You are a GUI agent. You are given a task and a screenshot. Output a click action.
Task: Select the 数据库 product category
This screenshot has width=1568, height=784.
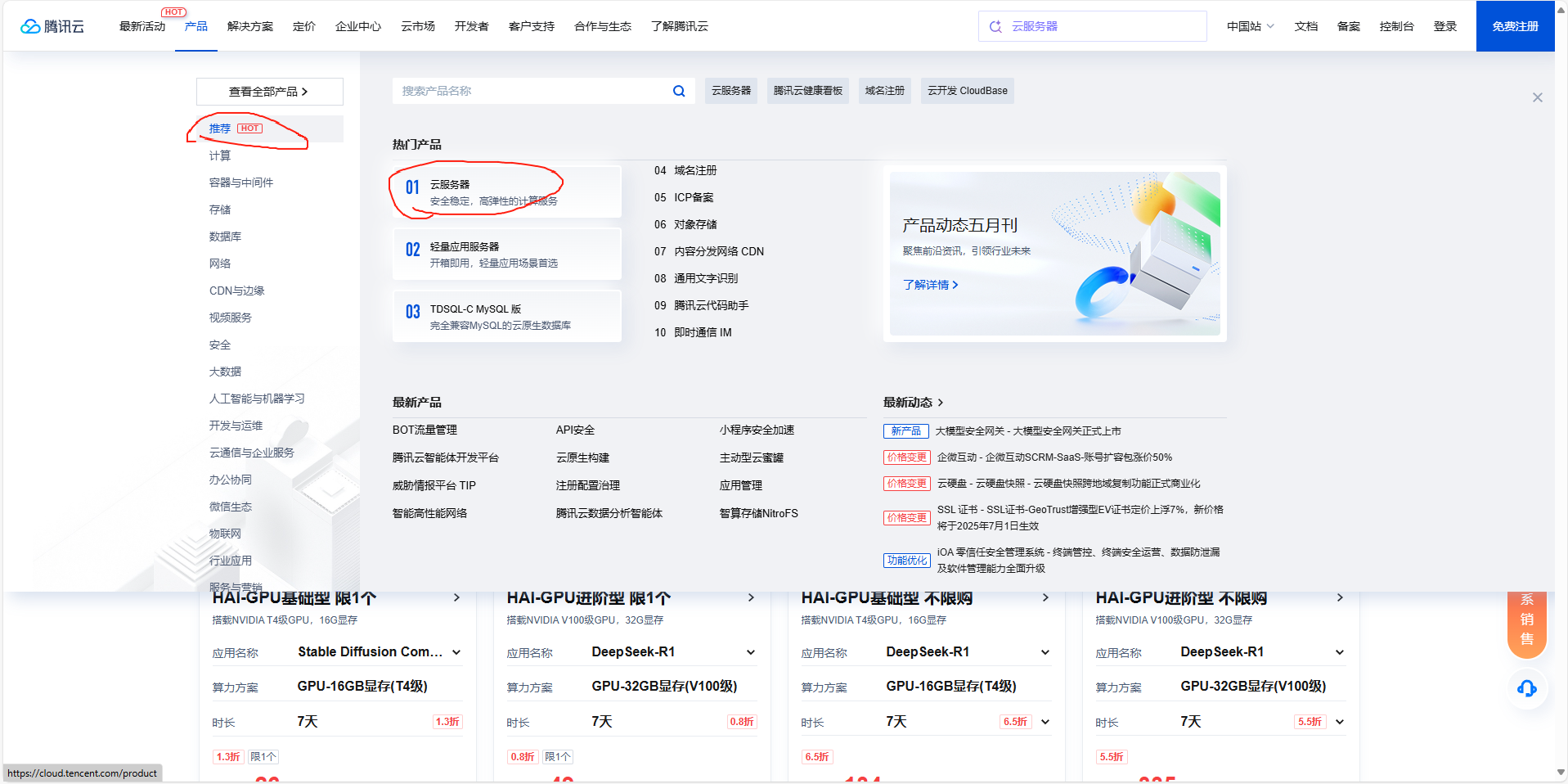coord(226,237)
